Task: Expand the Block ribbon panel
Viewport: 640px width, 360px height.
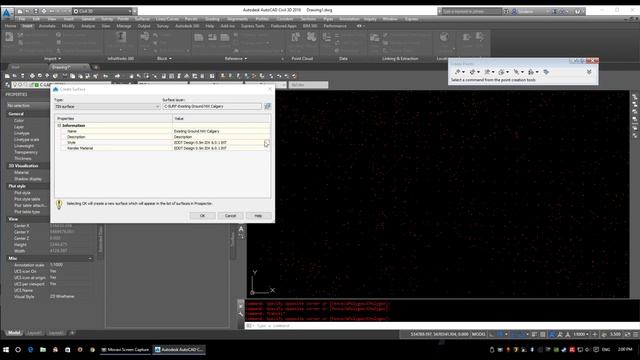Action: (x=164, y=59)
